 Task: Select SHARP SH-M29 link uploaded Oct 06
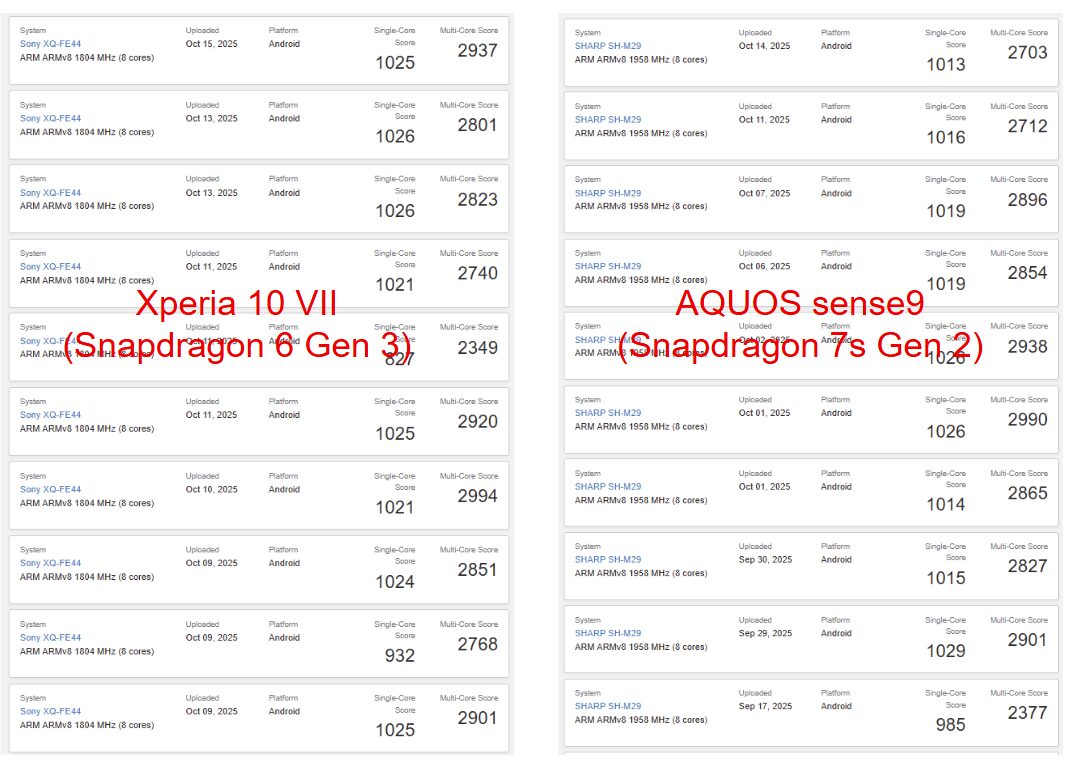click(x=608, y=267)
